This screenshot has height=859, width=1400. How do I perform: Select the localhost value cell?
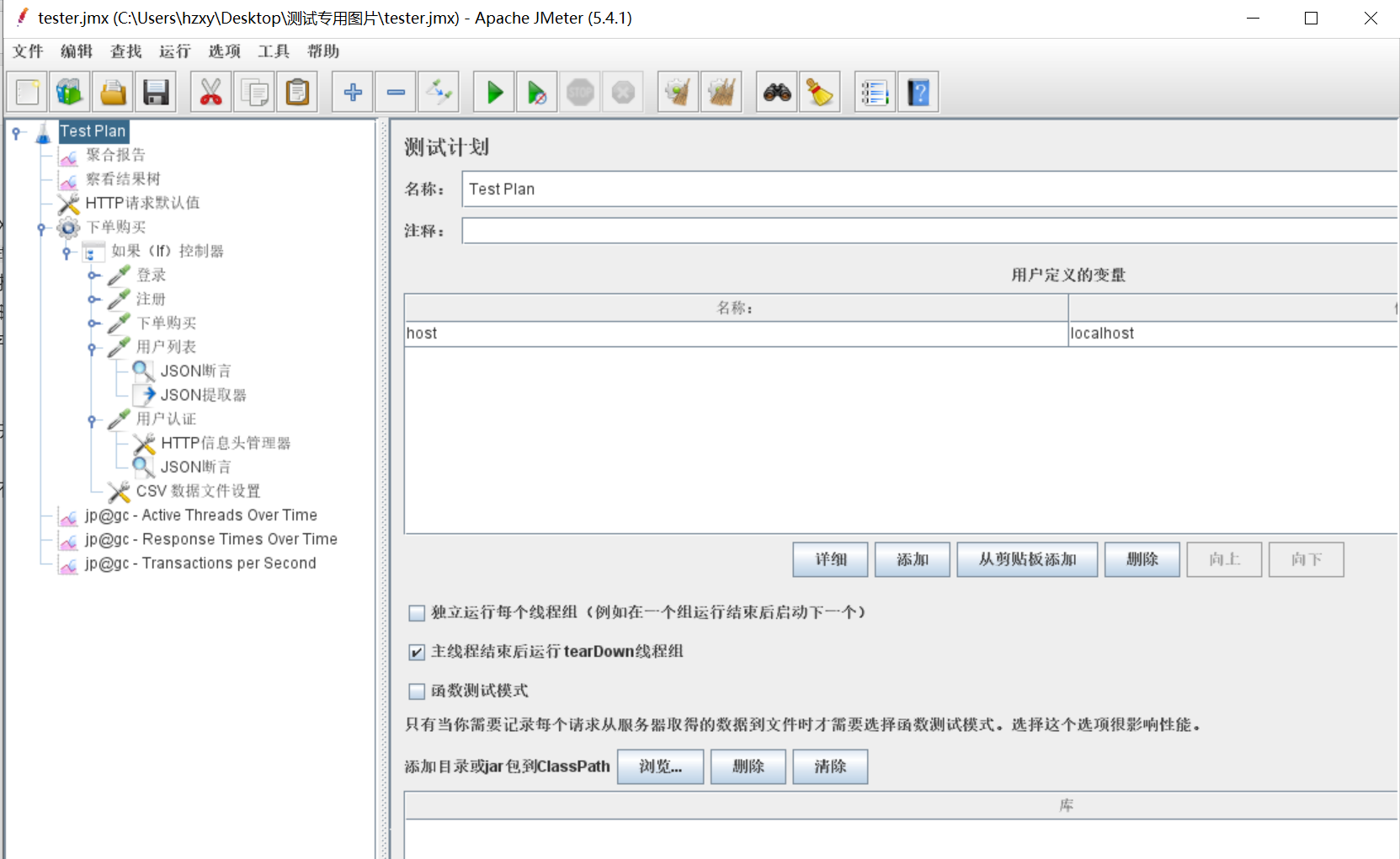coord(1233,333)
